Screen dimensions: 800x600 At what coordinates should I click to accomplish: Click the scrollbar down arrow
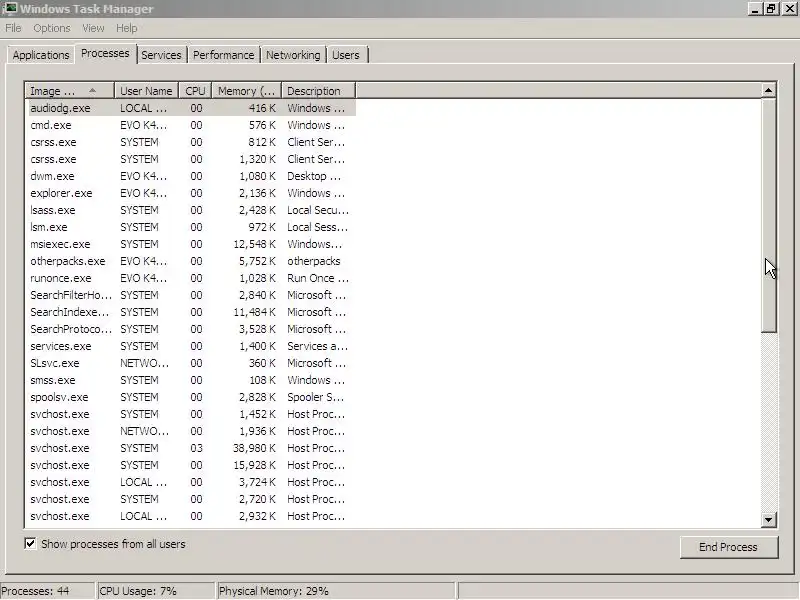[x=768, y=520]
